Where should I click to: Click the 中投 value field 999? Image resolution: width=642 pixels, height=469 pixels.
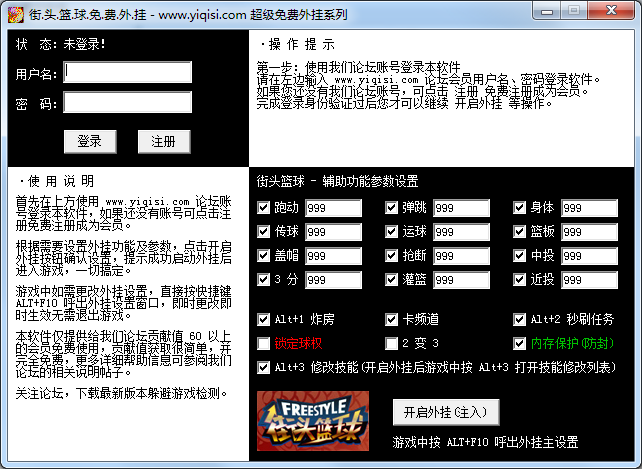point(589,256)
